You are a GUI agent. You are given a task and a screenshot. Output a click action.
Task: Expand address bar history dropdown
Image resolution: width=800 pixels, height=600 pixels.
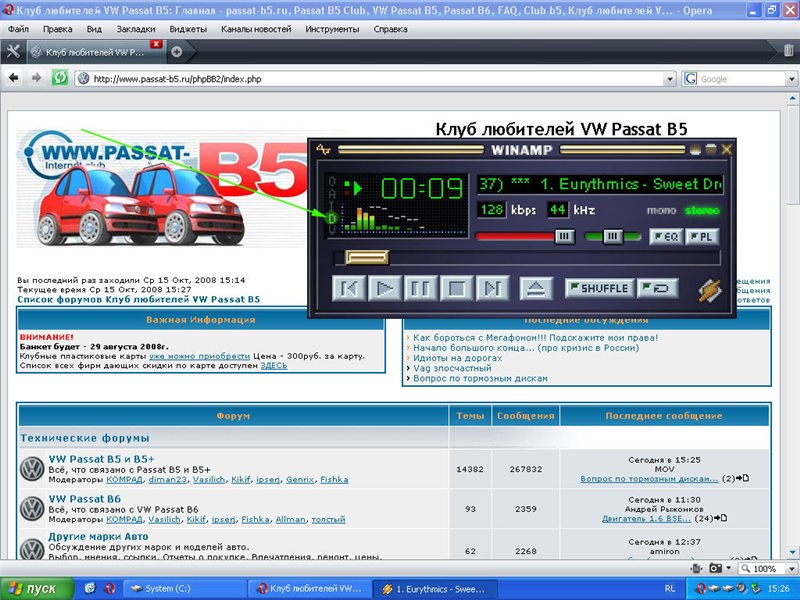tap(670, 79)
